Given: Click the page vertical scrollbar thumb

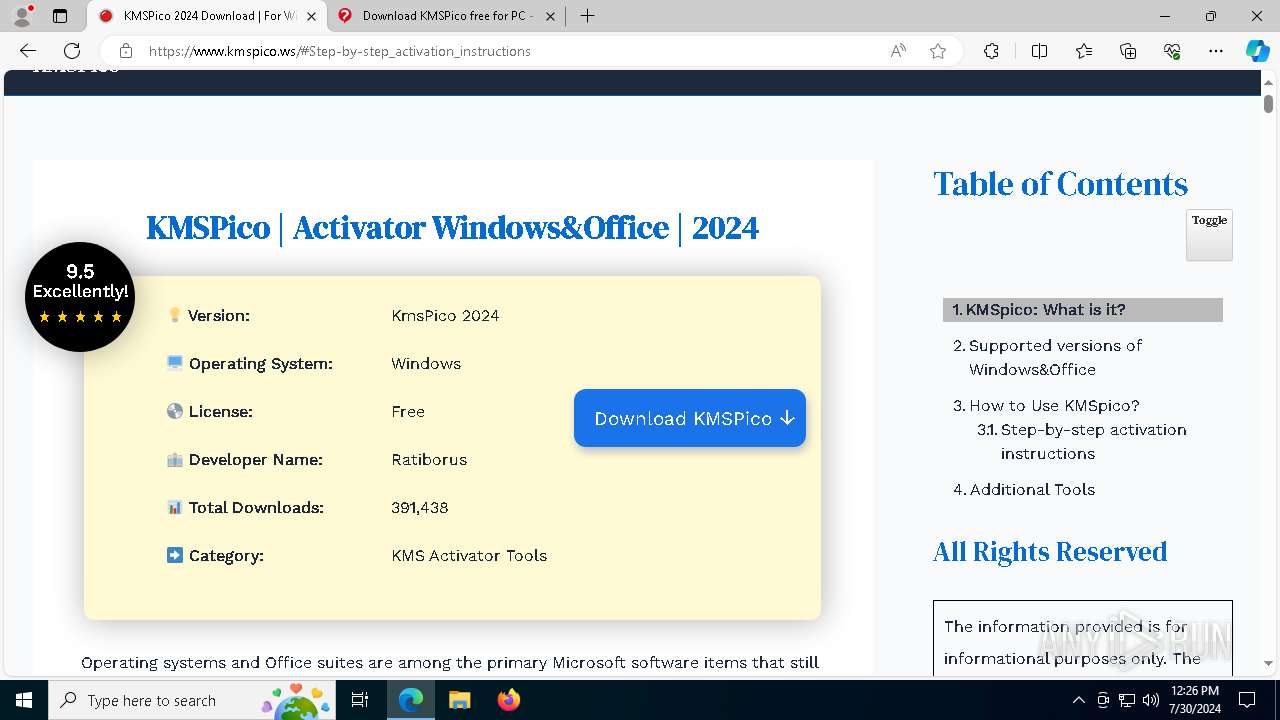Looking at the screenshot, I should coord(1268,103).
